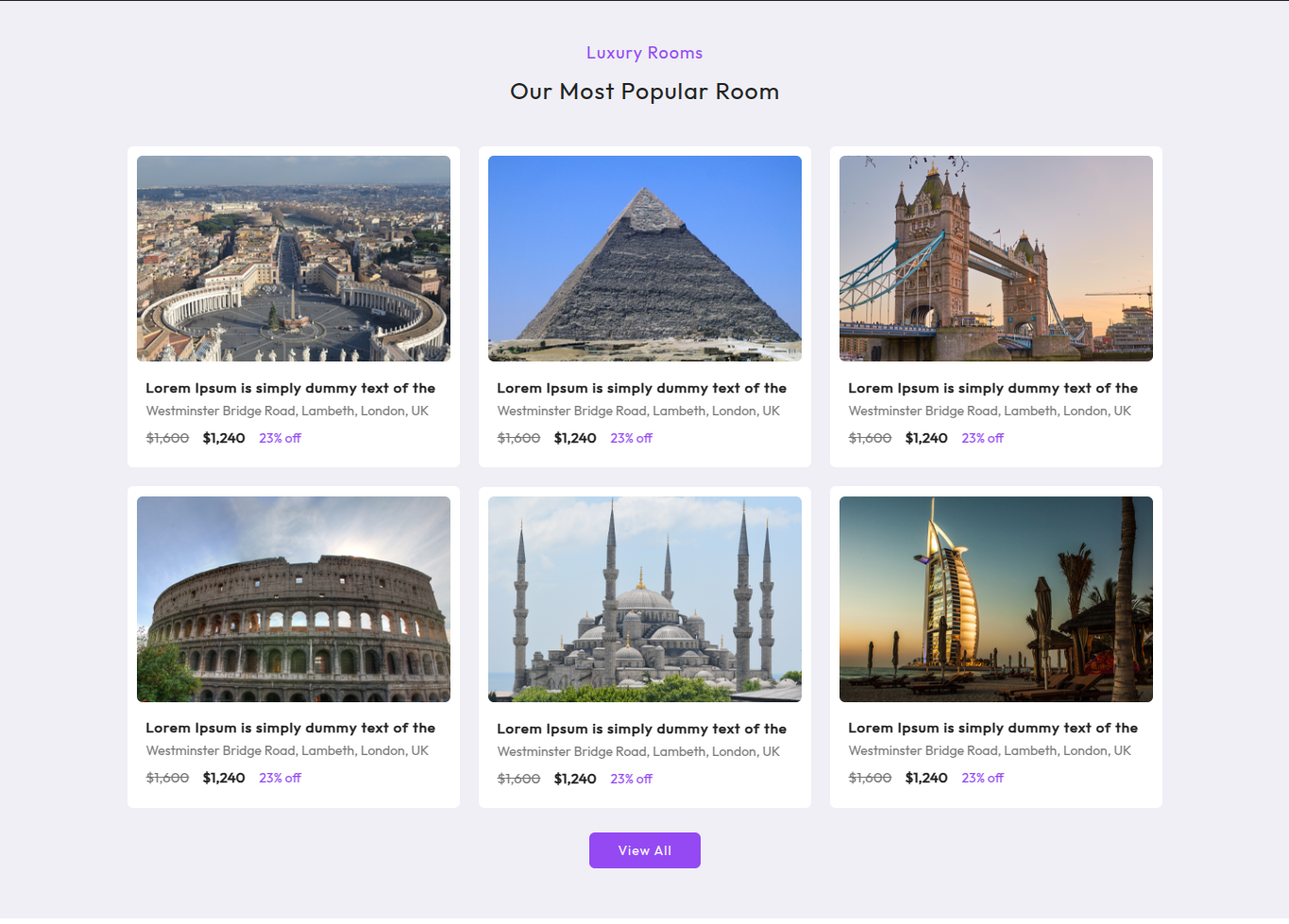
Task: Click the View All button
Action: click(x=644, y=850)
